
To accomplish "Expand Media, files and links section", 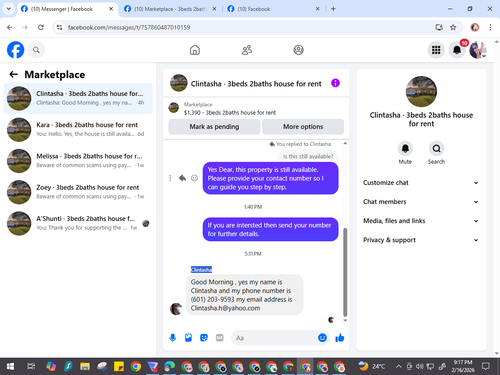I will tap(421, 221).
